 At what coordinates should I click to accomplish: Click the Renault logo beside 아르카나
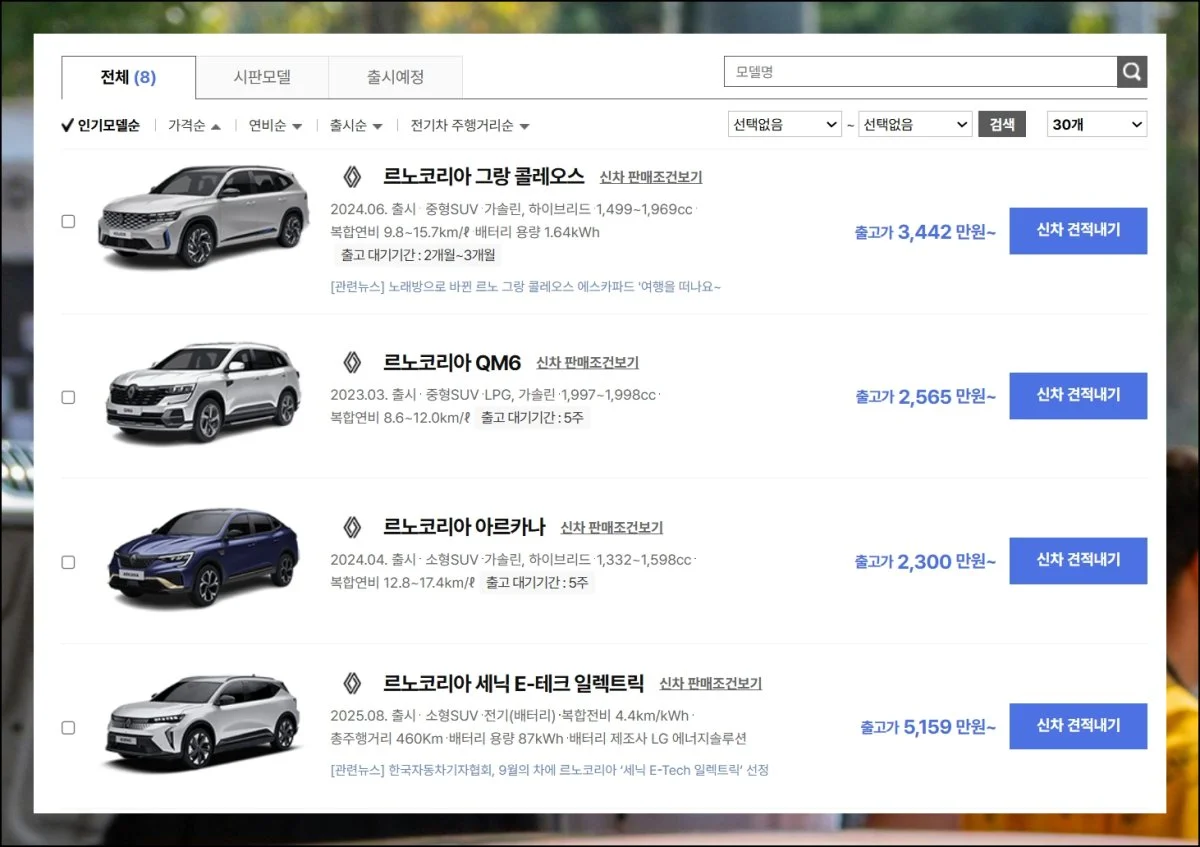click(x=352, y=527)
